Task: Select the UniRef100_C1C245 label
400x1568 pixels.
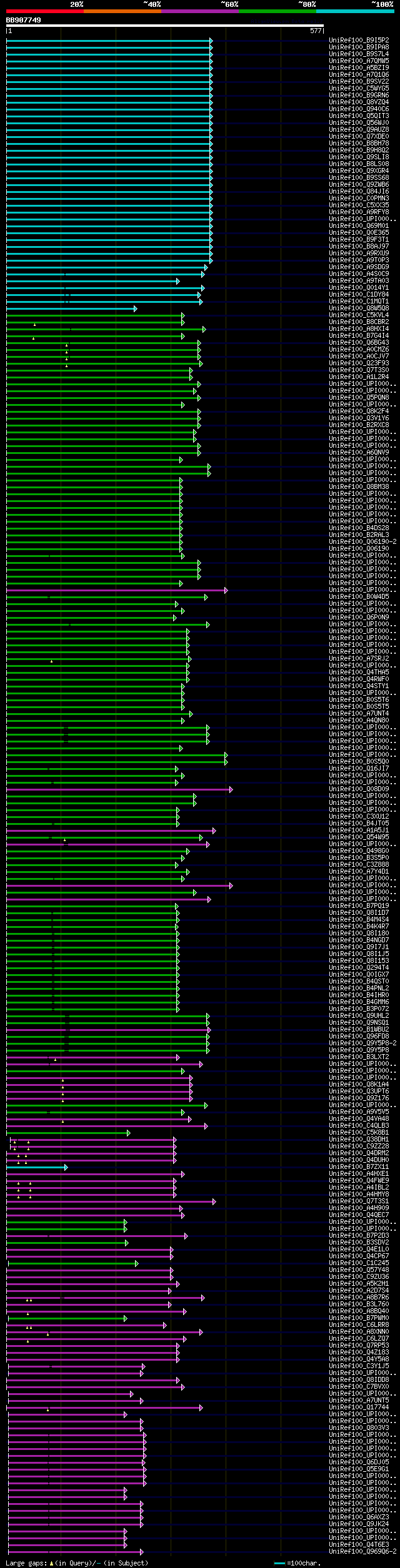Action: pyautogui.click(x=359, y=1263)
